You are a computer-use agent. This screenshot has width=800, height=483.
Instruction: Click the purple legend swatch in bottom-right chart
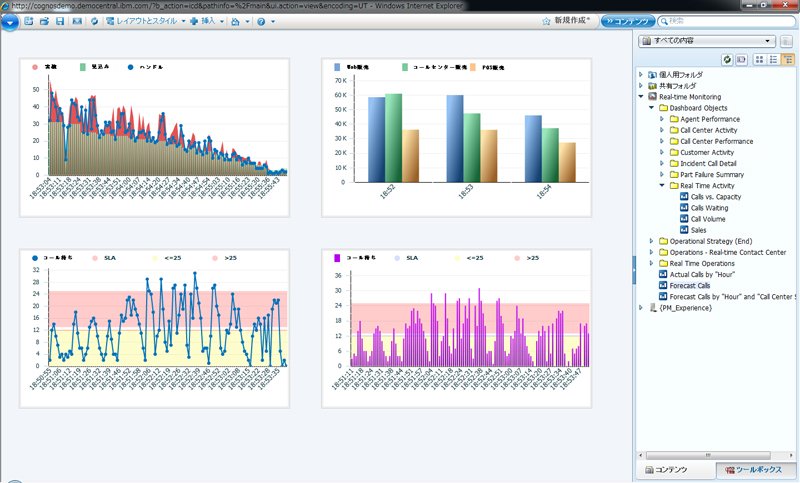point(337,258)
